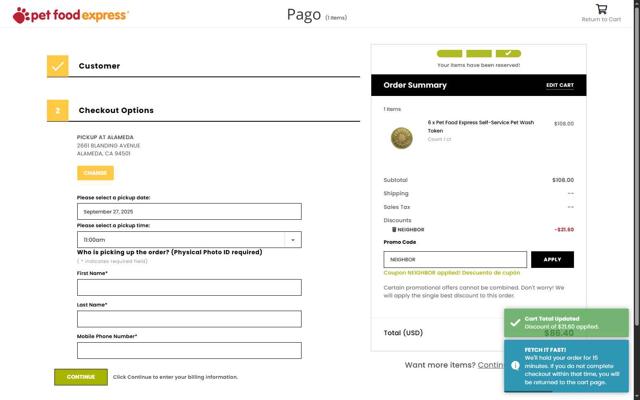
Task: Open the Pet Food Express logo homepage
Action: click(x=71, y=15)
